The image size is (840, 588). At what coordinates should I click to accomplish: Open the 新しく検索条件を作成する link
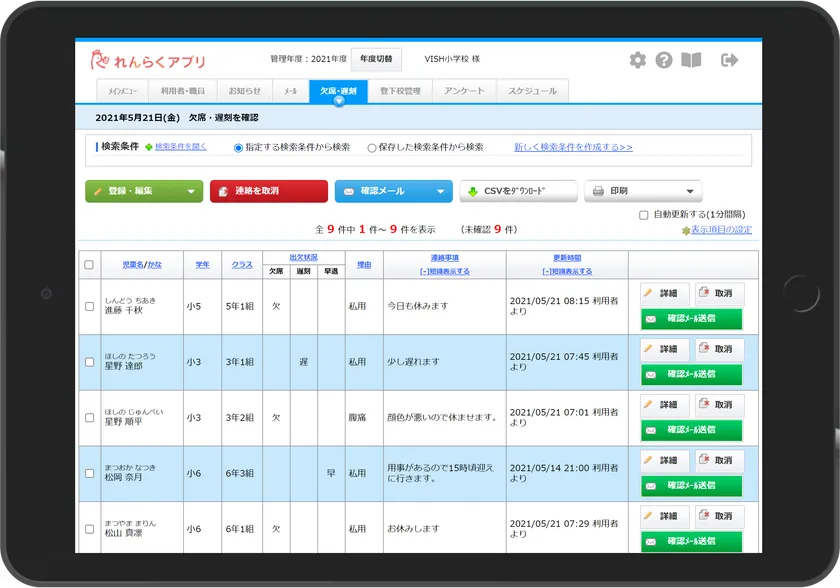click(x=573, y=147)
